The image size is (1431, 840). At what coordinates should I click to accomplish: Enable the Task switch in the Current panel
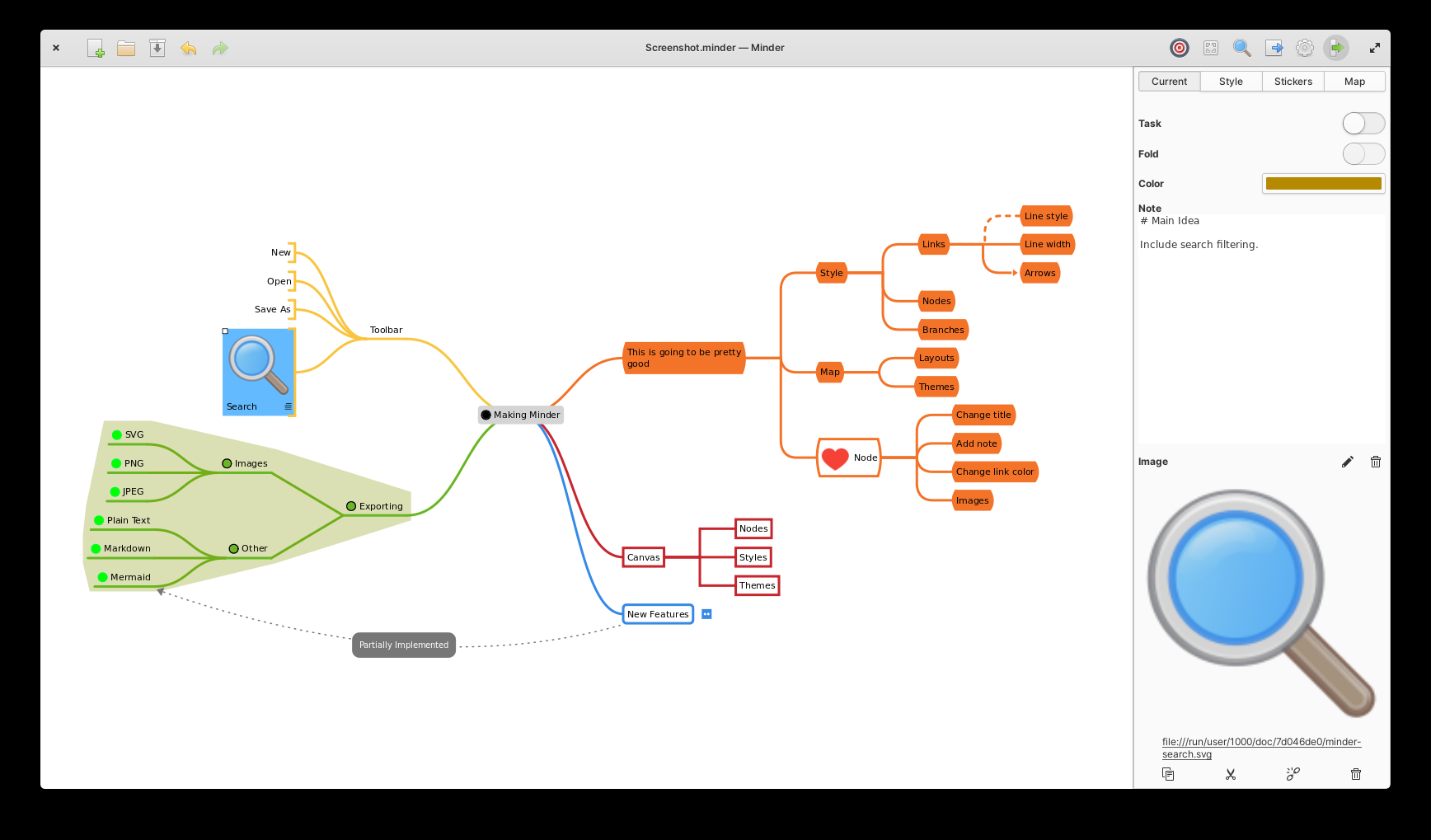pyautogui.click(x=1363, y=123)
